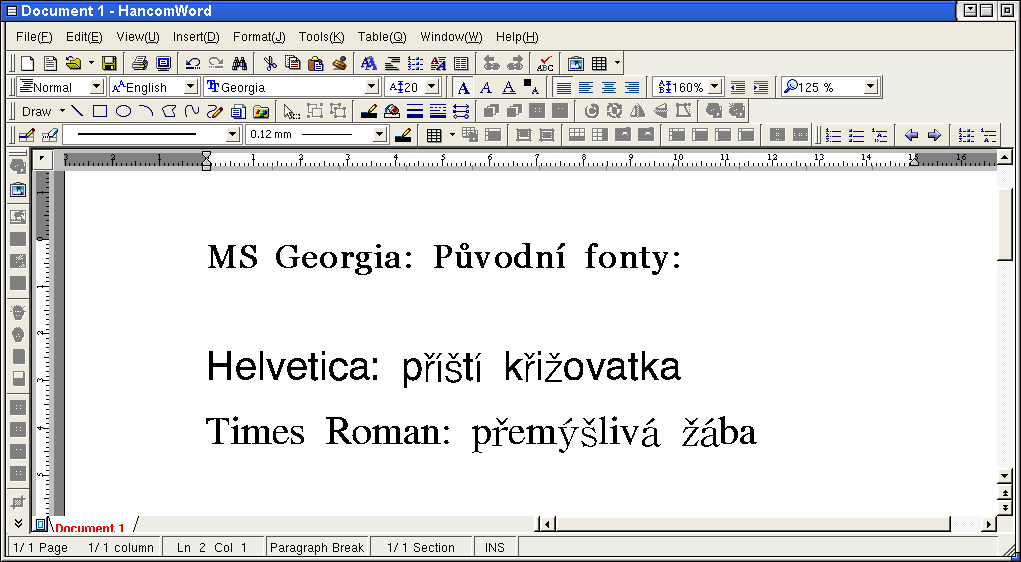Viewport: 1021px width, 562px height.
Task: Toggle justified paragraph alignment
Action: tap(563, 87)
